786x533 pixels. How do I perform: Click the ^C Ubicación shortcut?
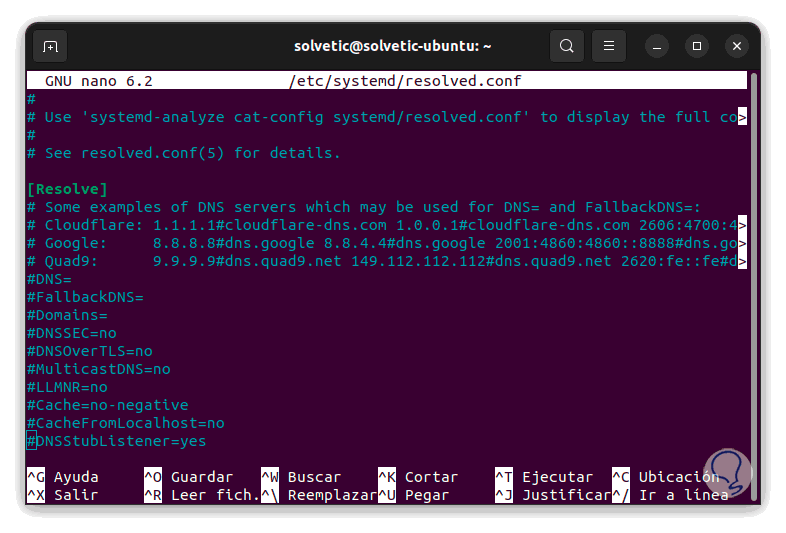(666, 477)
